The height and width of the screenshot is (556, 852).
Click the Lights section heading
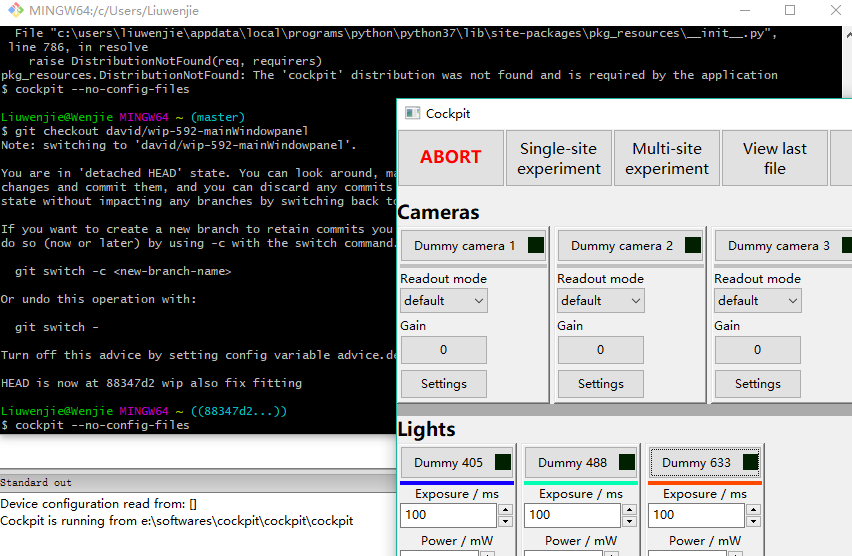tap(427, 429)
